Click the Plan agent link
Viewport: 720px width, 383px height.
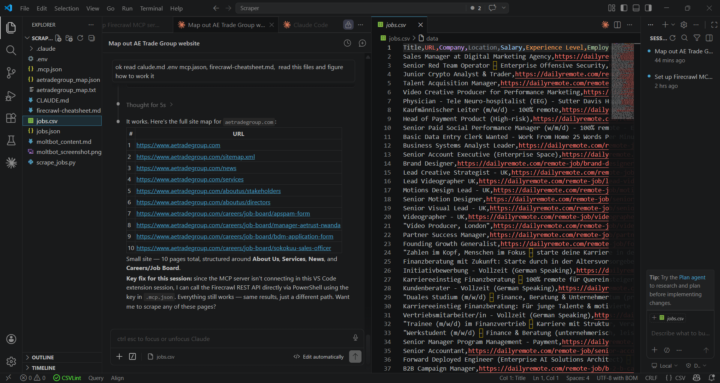[x=692, y=277]
